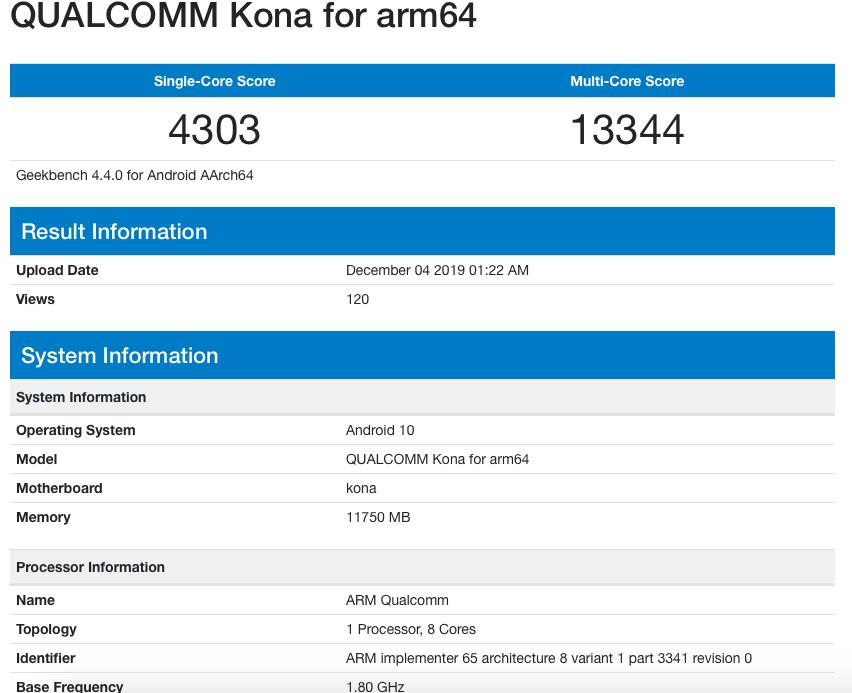852x693 pixels.
Task: Click the Upload Date label
Action: [57, 270]
